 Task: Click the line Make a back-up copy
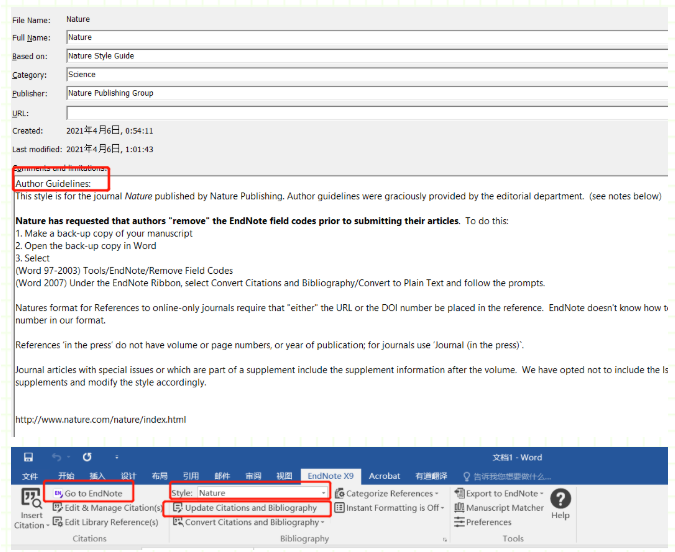pos(104,233)
